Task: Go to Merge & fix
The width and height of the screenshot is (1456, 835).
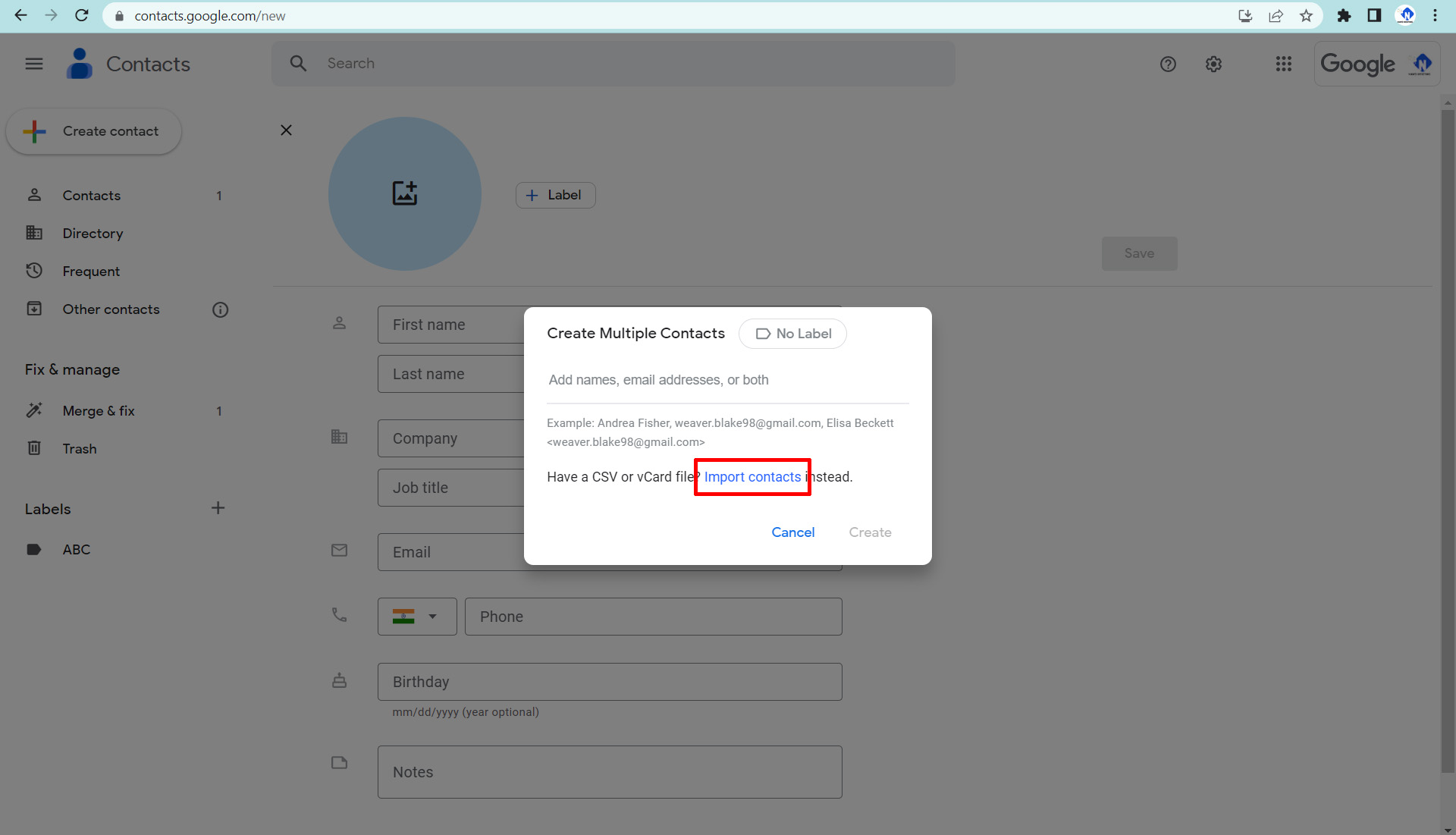Action: click(x=99, y=411)
